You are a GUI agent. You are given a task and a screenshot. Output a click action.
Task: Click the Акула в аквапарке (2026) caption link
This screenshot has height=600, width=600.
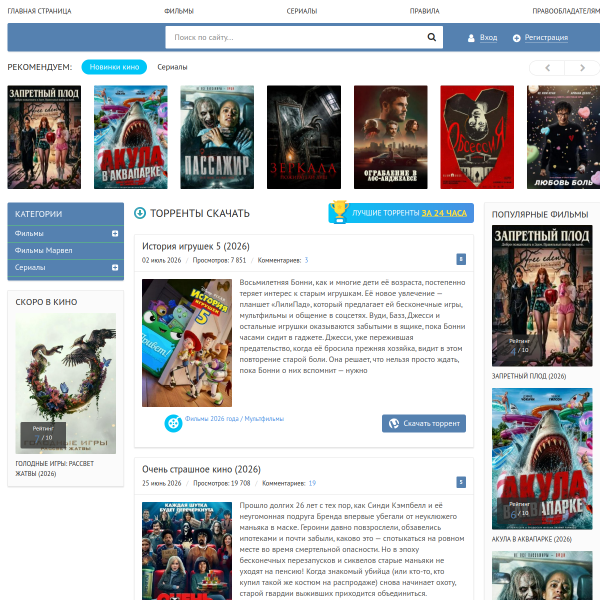pyautogui.click(x=532, y=539)
